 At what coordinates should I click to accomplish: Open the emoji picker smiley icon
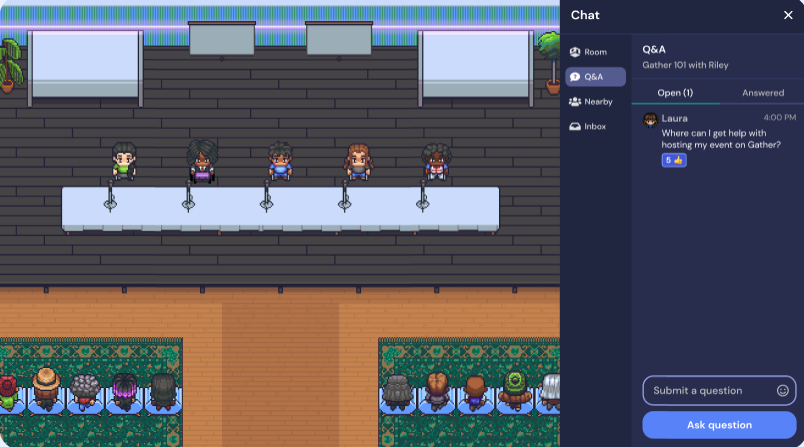pos(782,391)
